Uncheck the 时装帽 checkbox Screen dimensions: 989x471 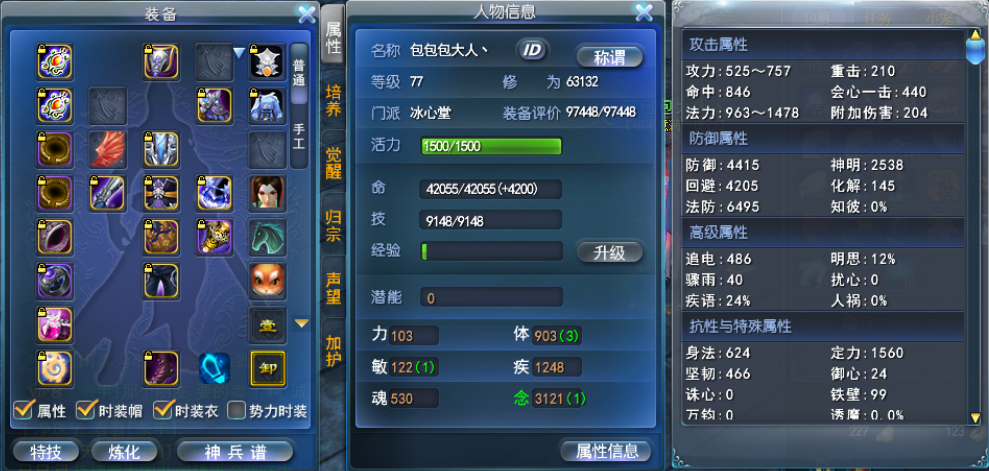[86, 410]
